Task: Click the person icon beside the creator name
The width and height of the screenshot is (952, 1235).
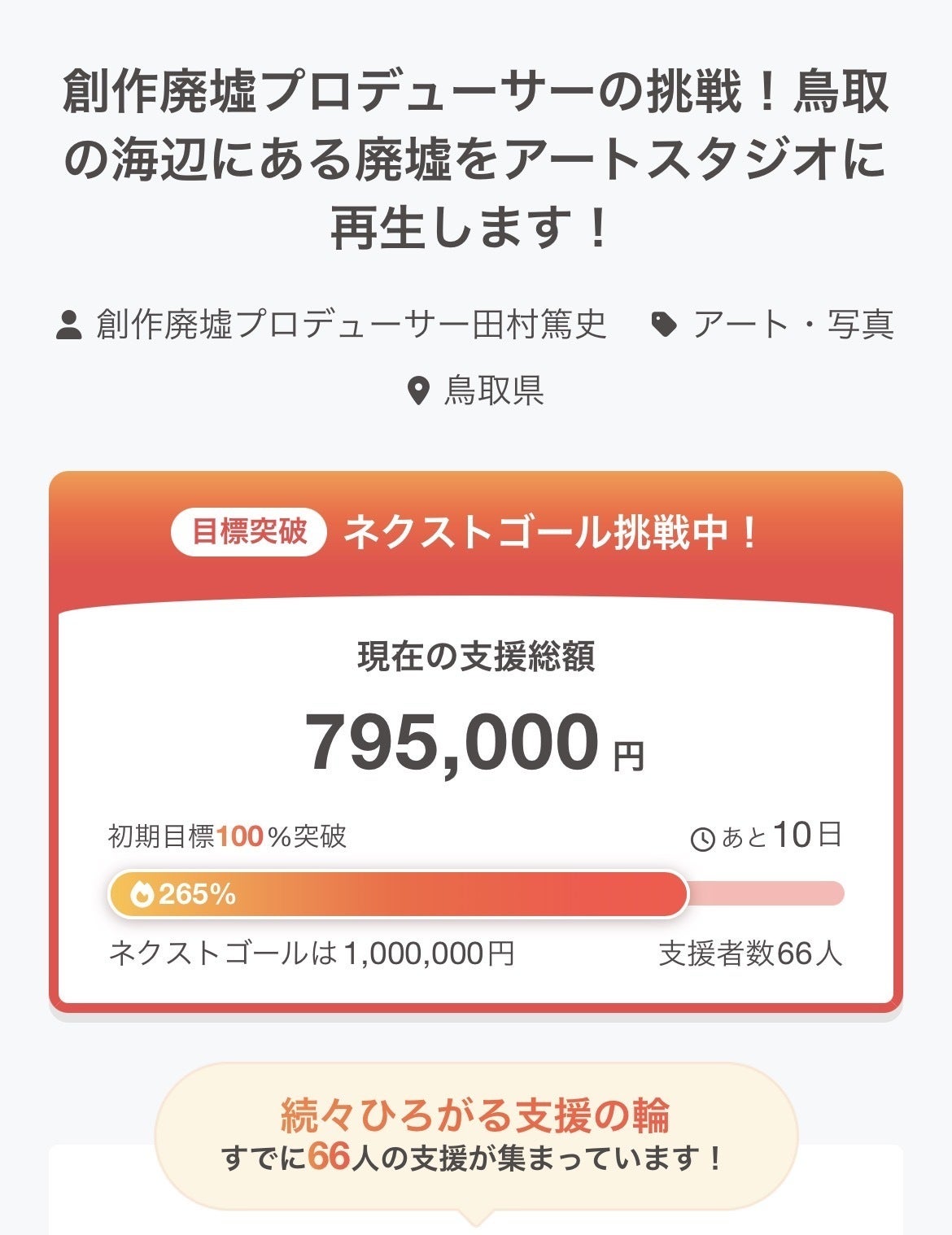Action: pyautogui.click(x=69, y=325)
